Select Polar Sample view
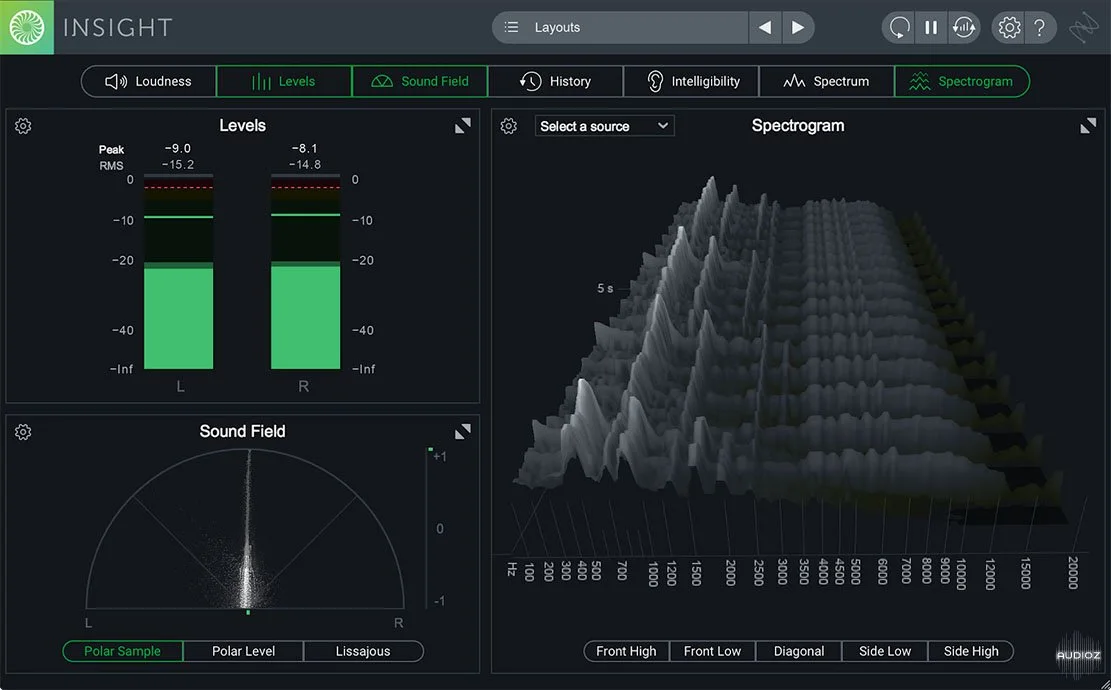Viewport: 1111px width, 690px height. [123, 651]
